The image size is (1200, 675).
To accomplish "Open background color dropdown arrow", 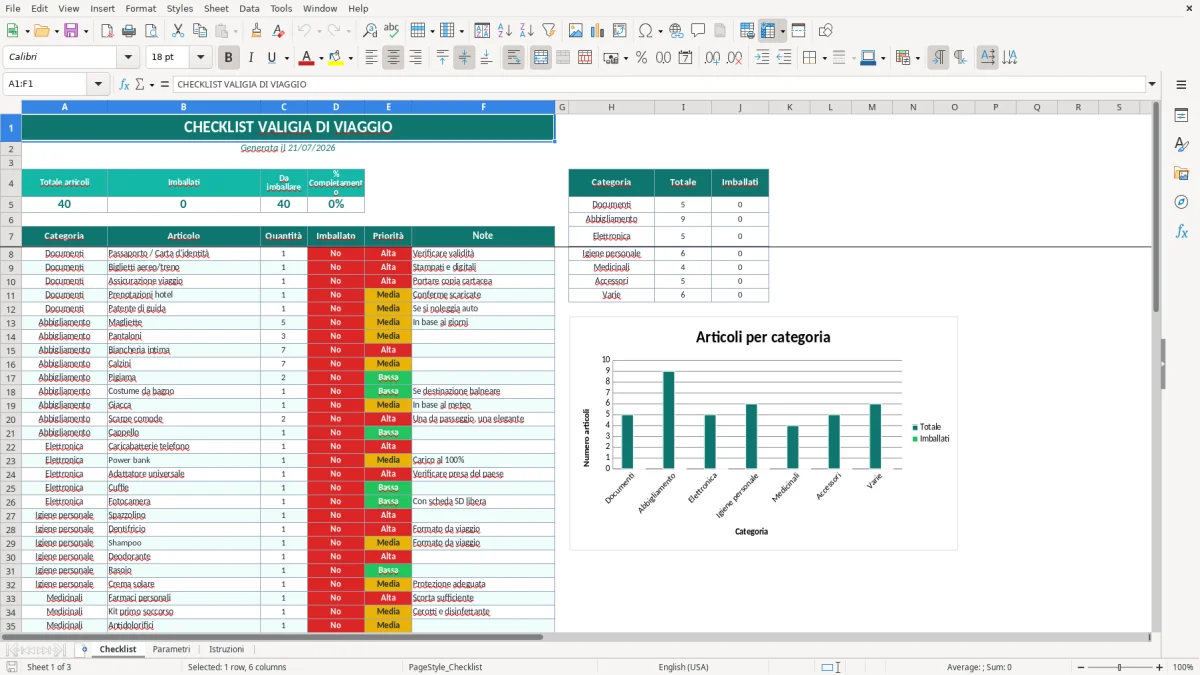I will 351,58.
